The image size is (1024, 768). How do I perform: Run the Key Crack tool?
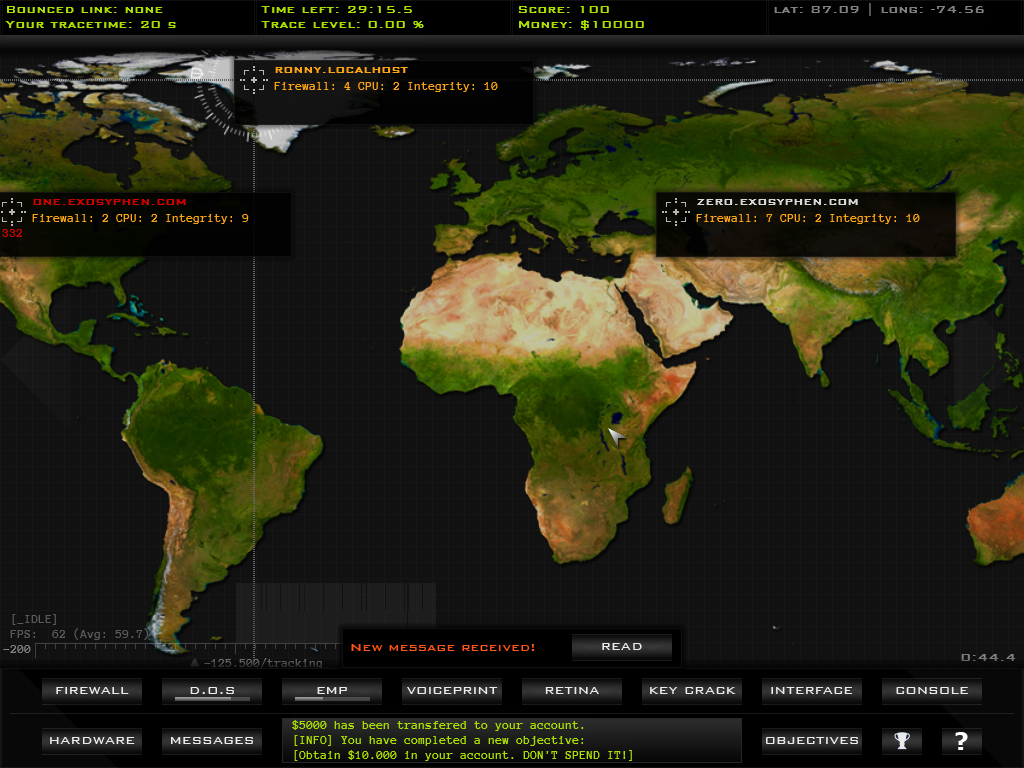tap(692, 691)
